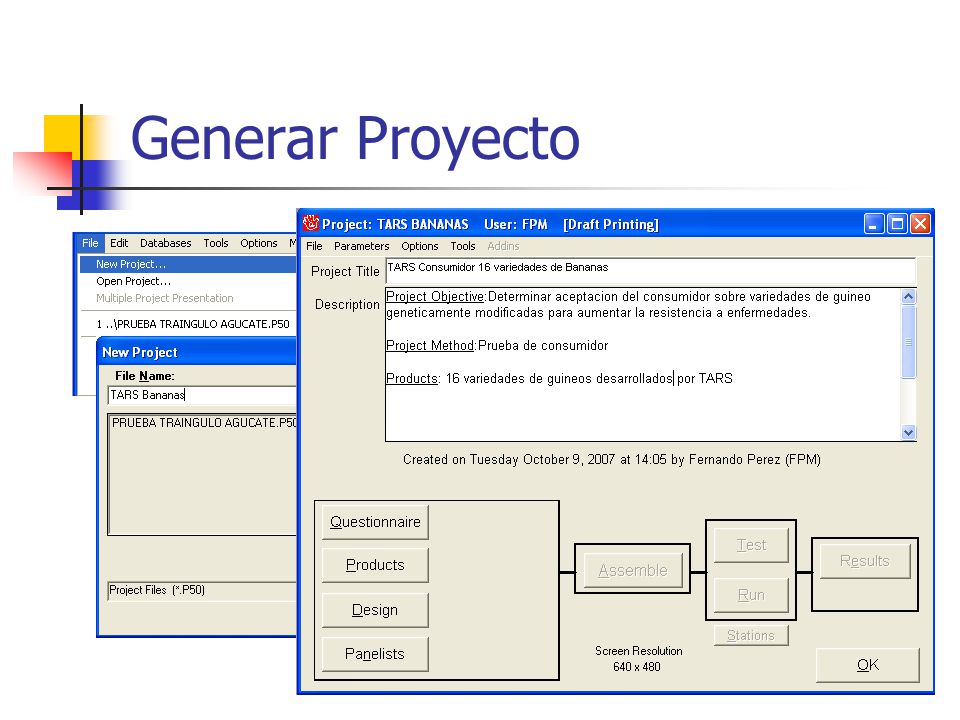
Task: Click the red app icon in Project title bar
Action: pos(311,223)
